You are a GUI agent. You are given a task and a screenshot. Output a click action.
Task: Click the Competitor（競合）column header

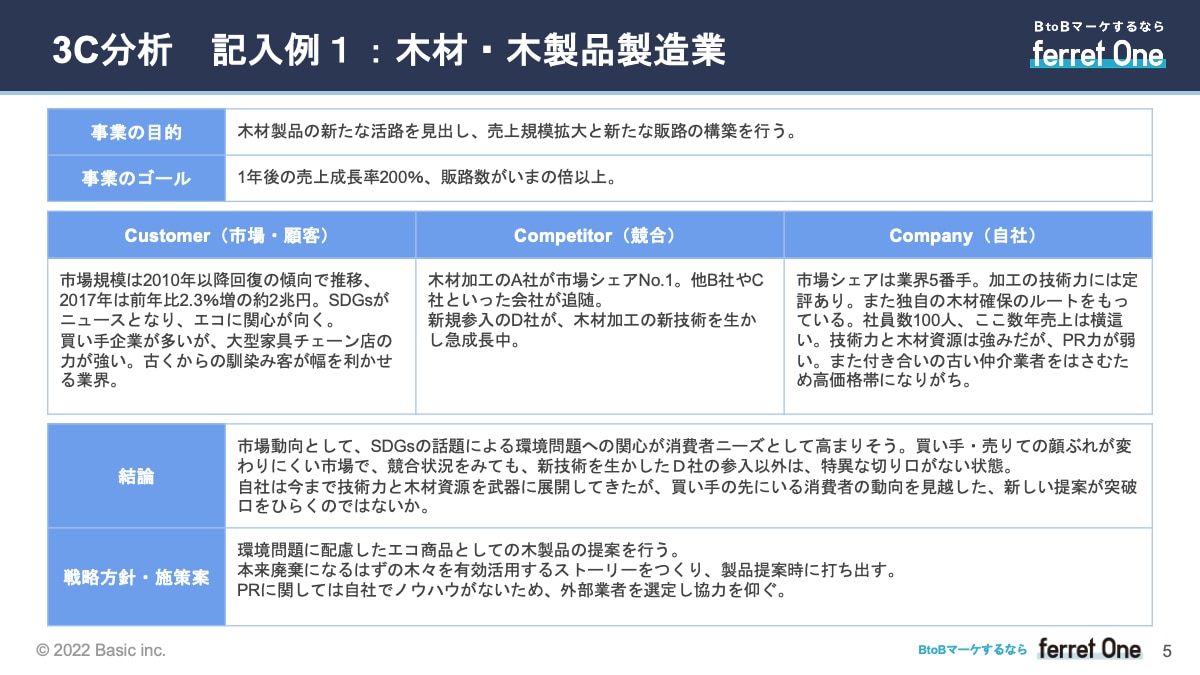point(600,235)
